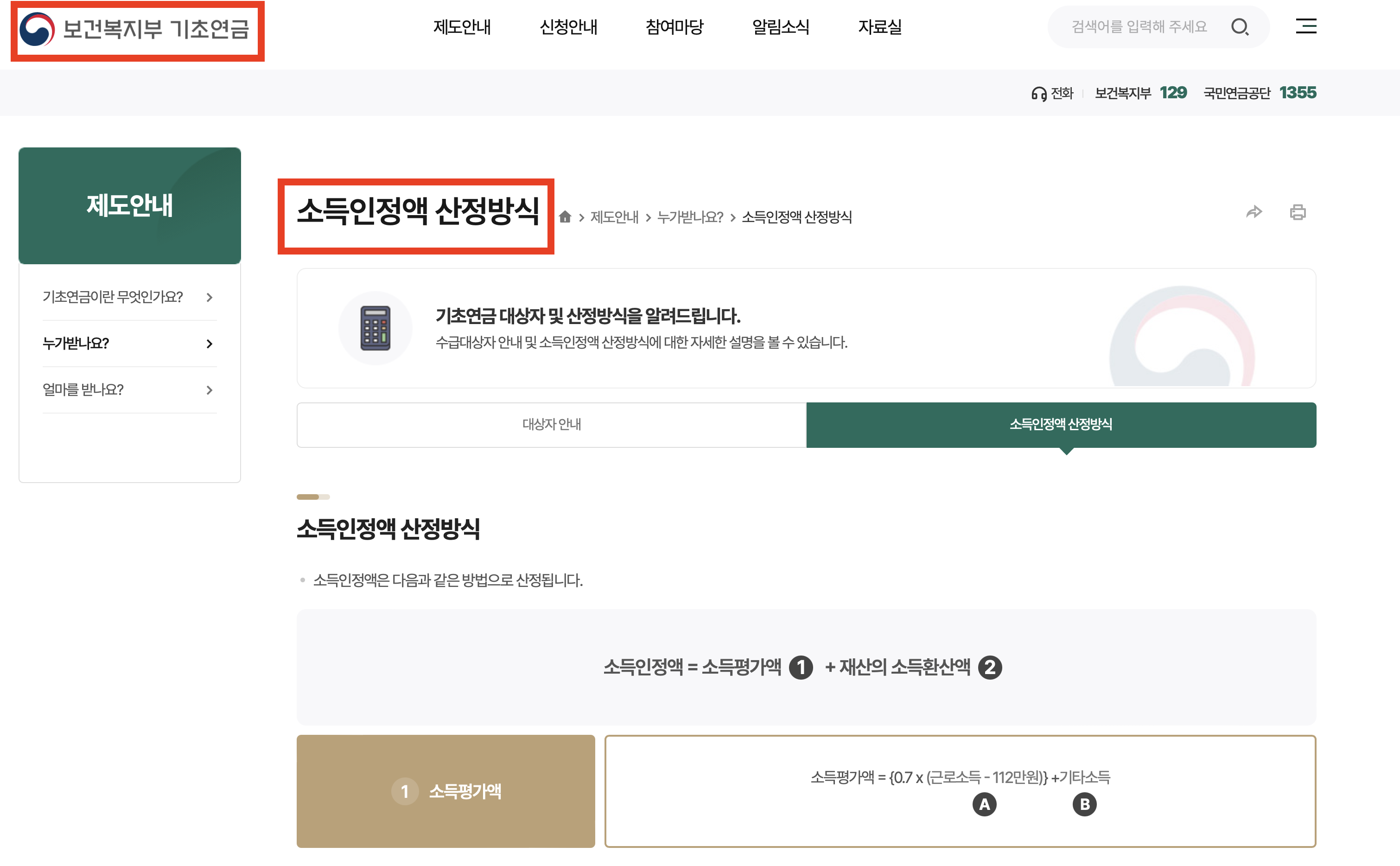Screen dimensions: 1400x866
Task: Select the 소득인정액 산정방식 tab
Action: click(1061, 424)
